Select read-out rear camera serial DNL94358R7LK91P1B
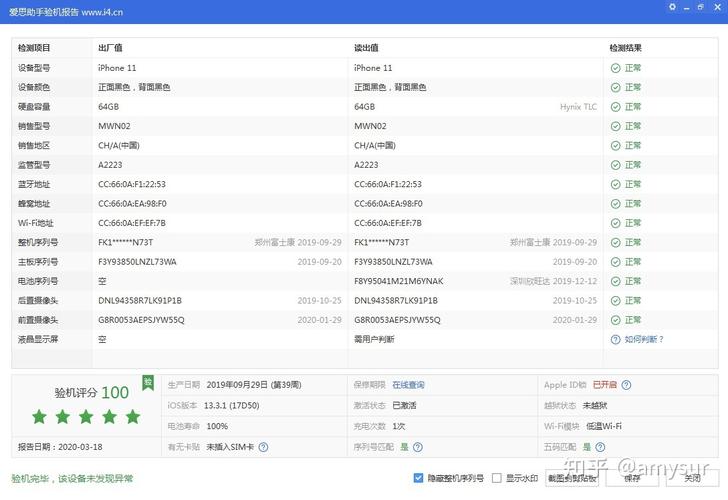Viewport: 728px width, 500px height. point(396,301)
